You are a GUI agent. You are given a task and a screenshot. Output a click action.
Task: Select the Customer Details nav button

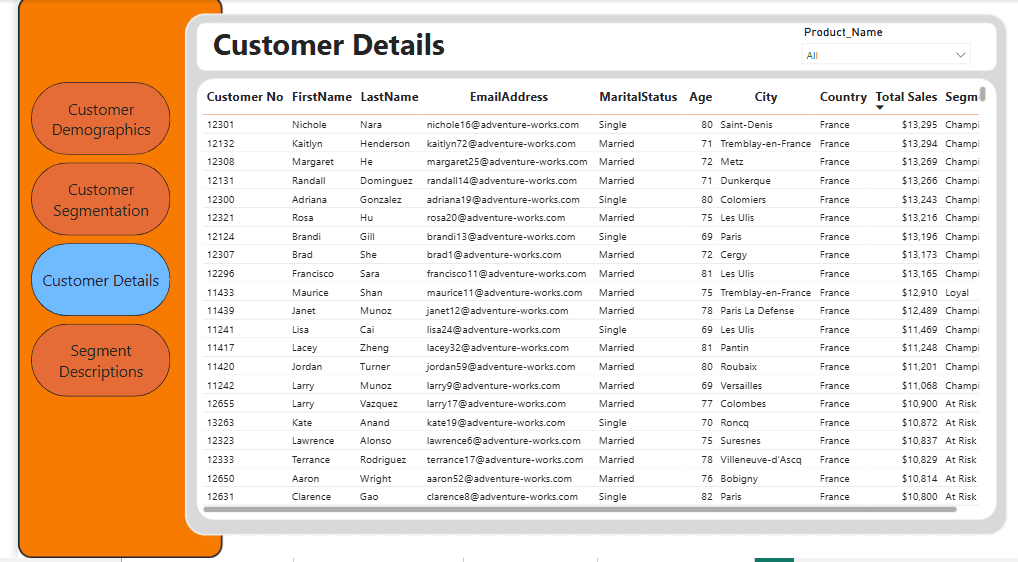coord(101,280)
